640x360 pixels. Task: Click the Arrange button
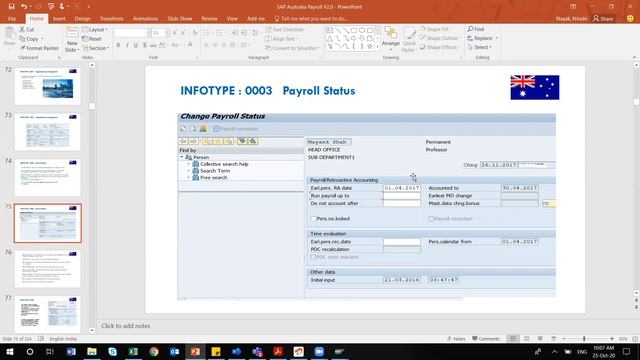pyautogui.click(x=391, y=38)
